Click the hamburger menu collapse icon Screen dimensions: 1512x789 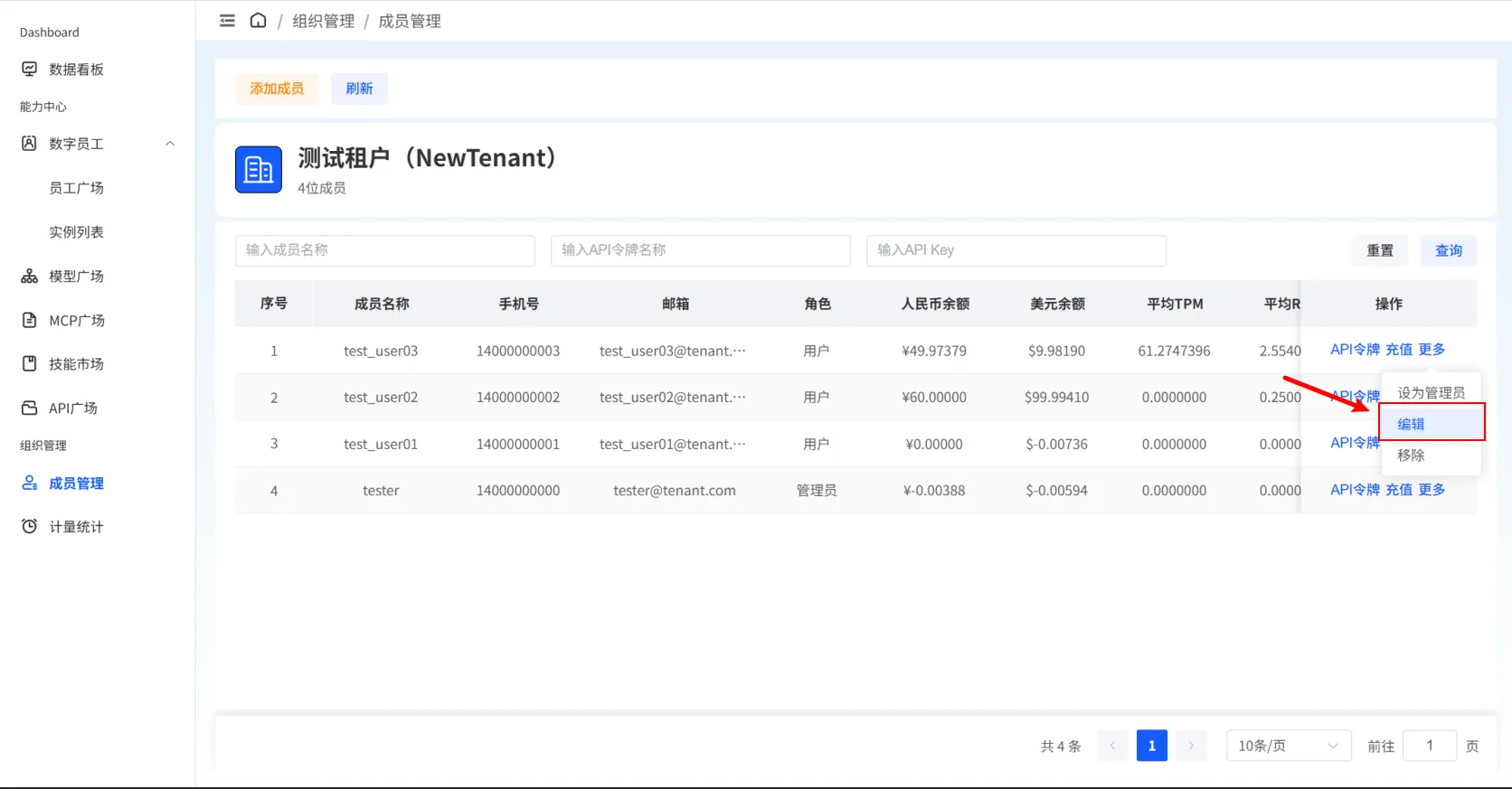227,21
